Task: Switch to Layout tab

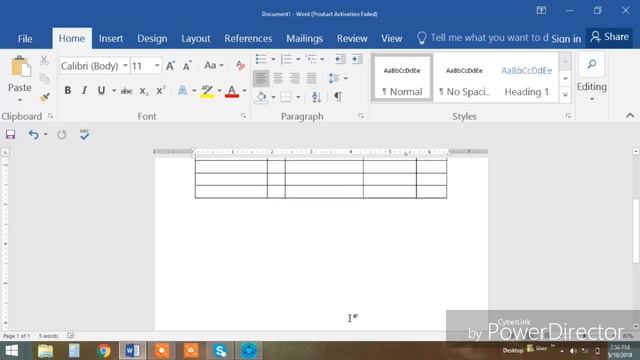Action: pos(196,39)
